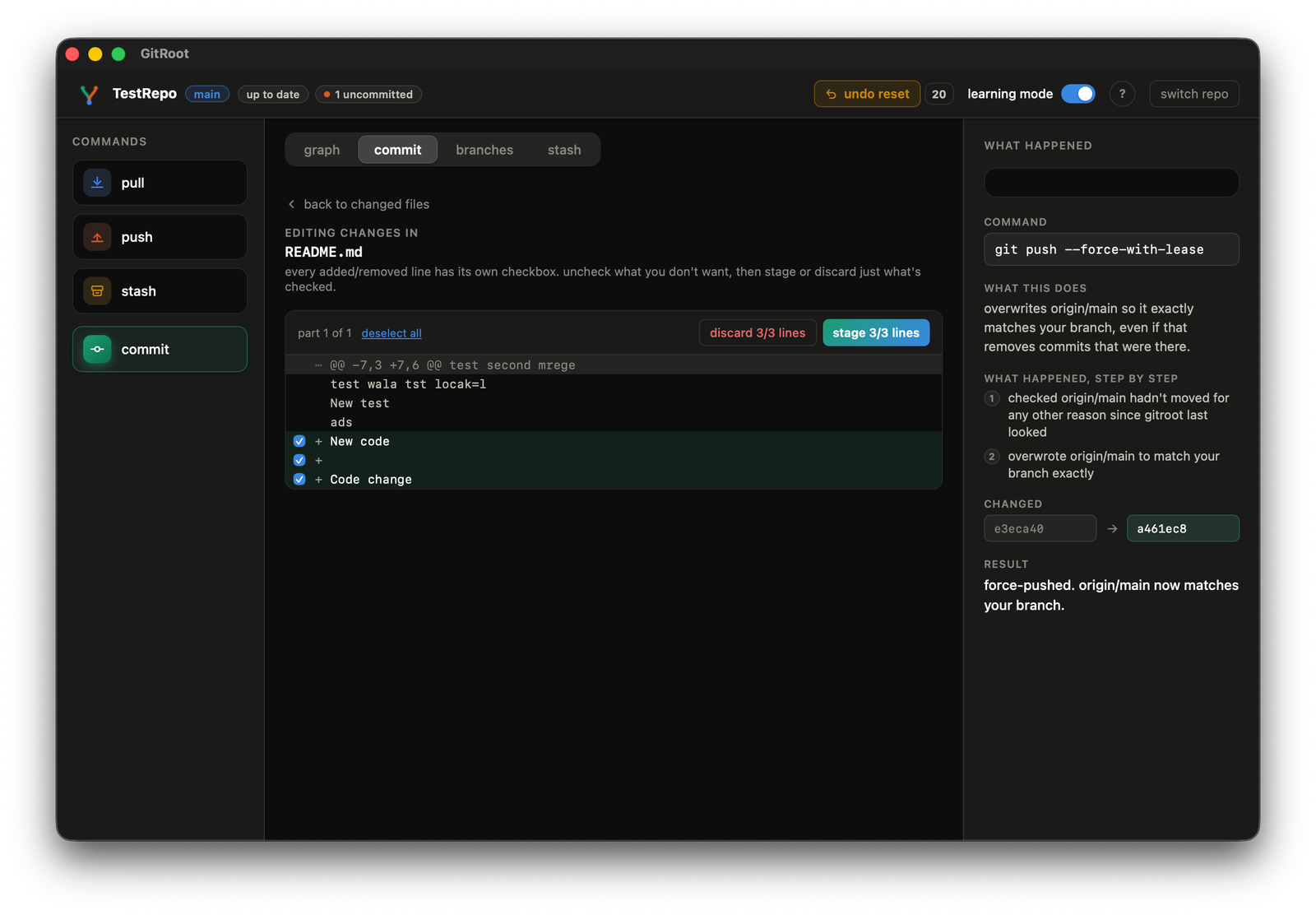This screenshot has width=1316, height=915.
Task: Click the force-pushed result message
Action: point(1111,595)
